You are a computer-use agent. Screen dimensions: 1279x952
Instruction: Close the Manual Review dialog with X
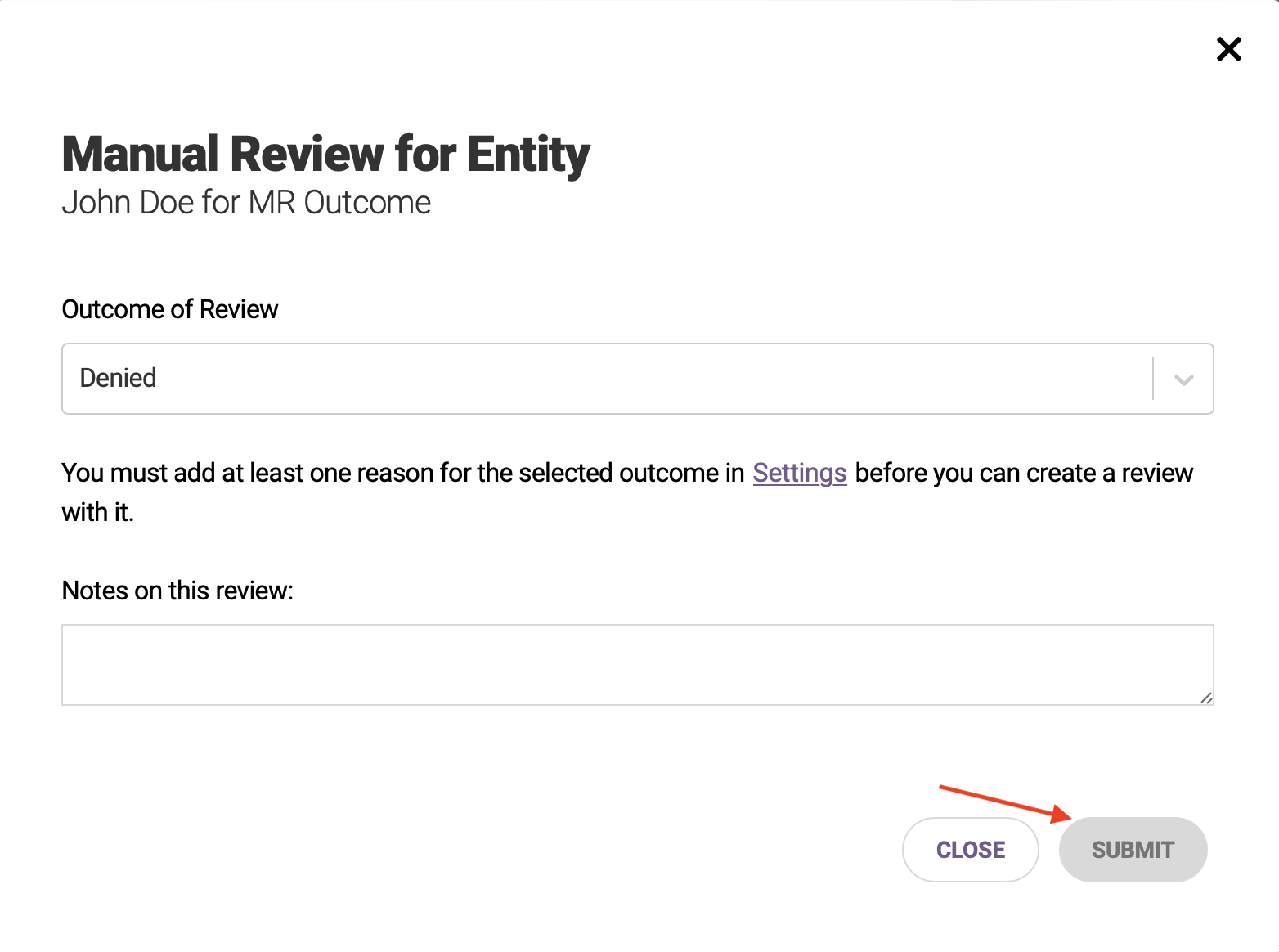pyautogui.click(x=1228, y=49)
